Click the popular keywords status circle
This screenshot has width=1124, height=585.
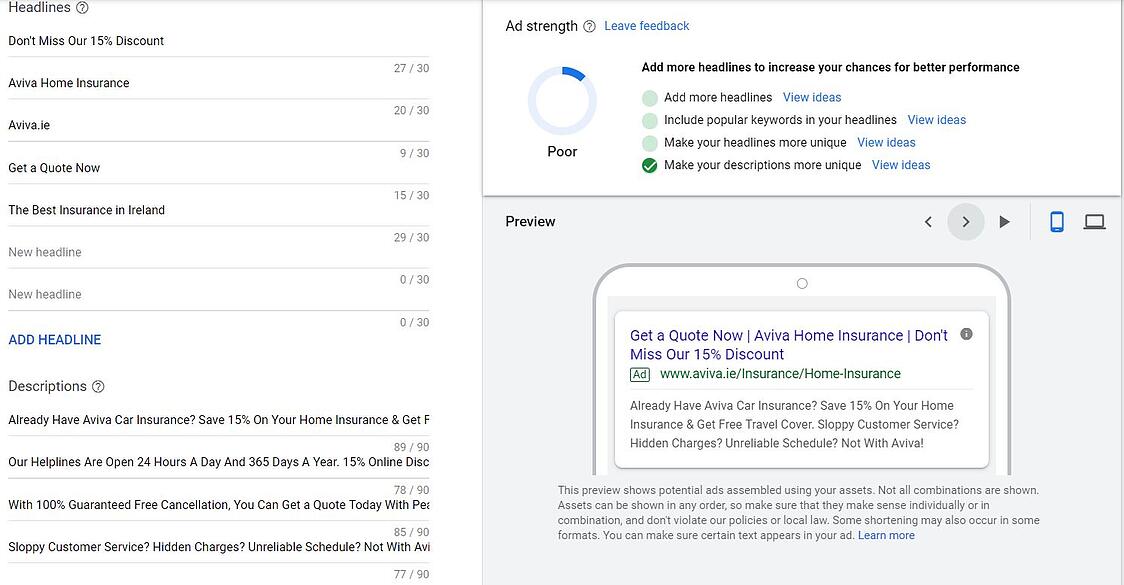[x=650, y=120]
